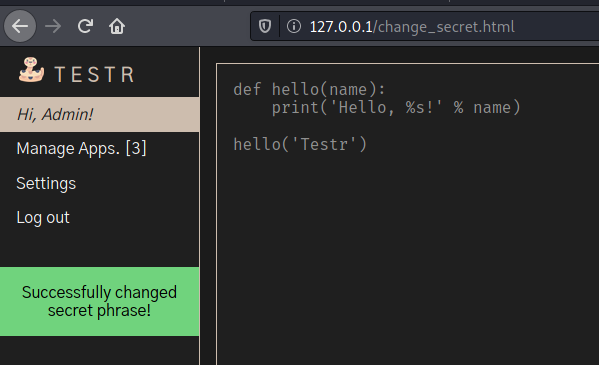Place cursor on the hello('Testr') call line

coord(300,144)
